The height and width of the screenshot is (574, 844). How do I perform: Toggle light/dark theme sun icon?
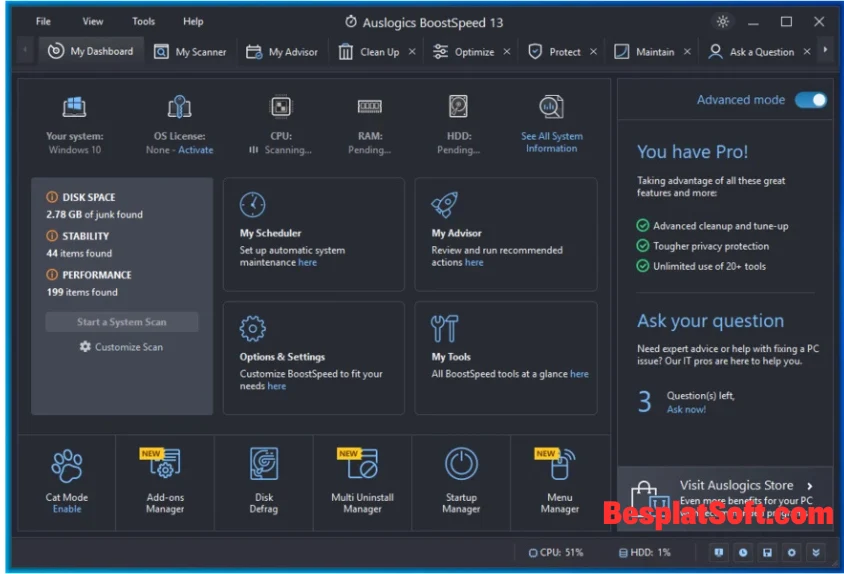coord(722,22)
